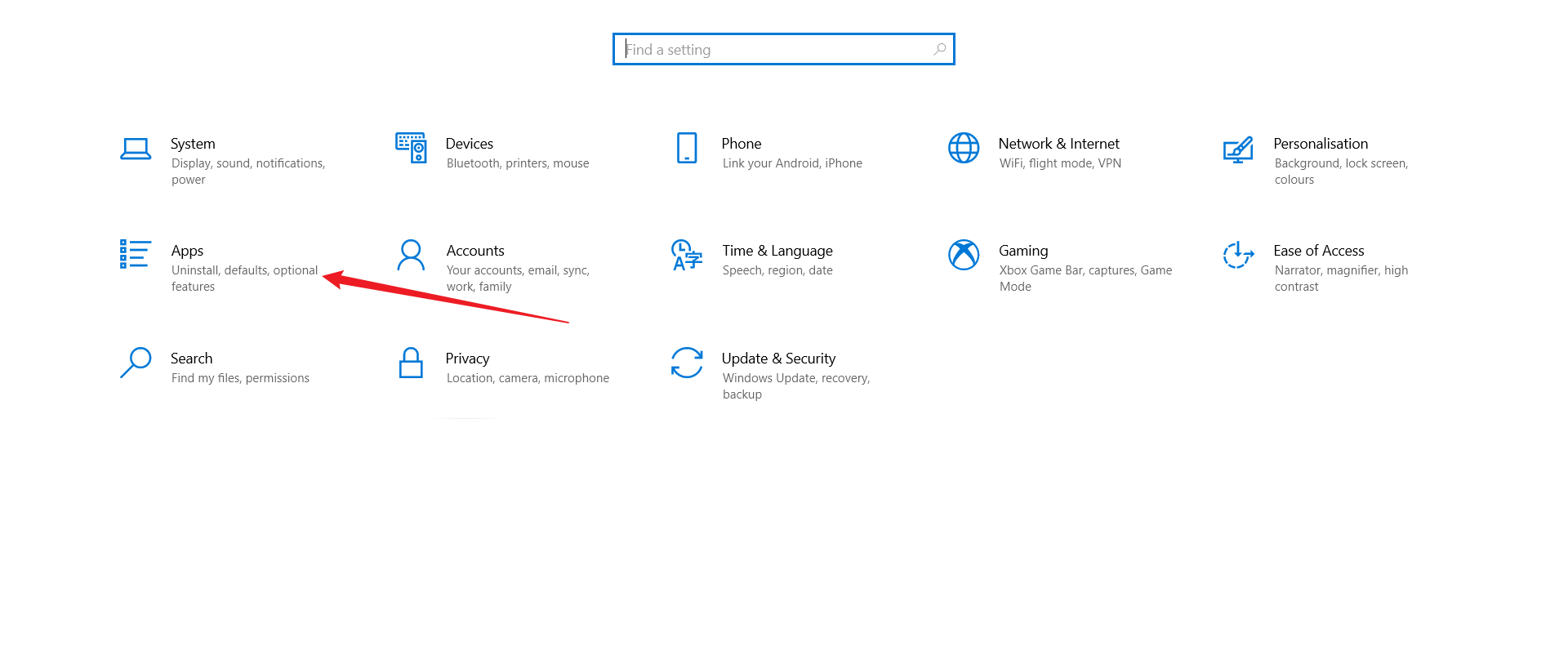Screen dimensions: 1568x655
Task: Select the Personalisation heading text
Action: (x=1321, y=144)
